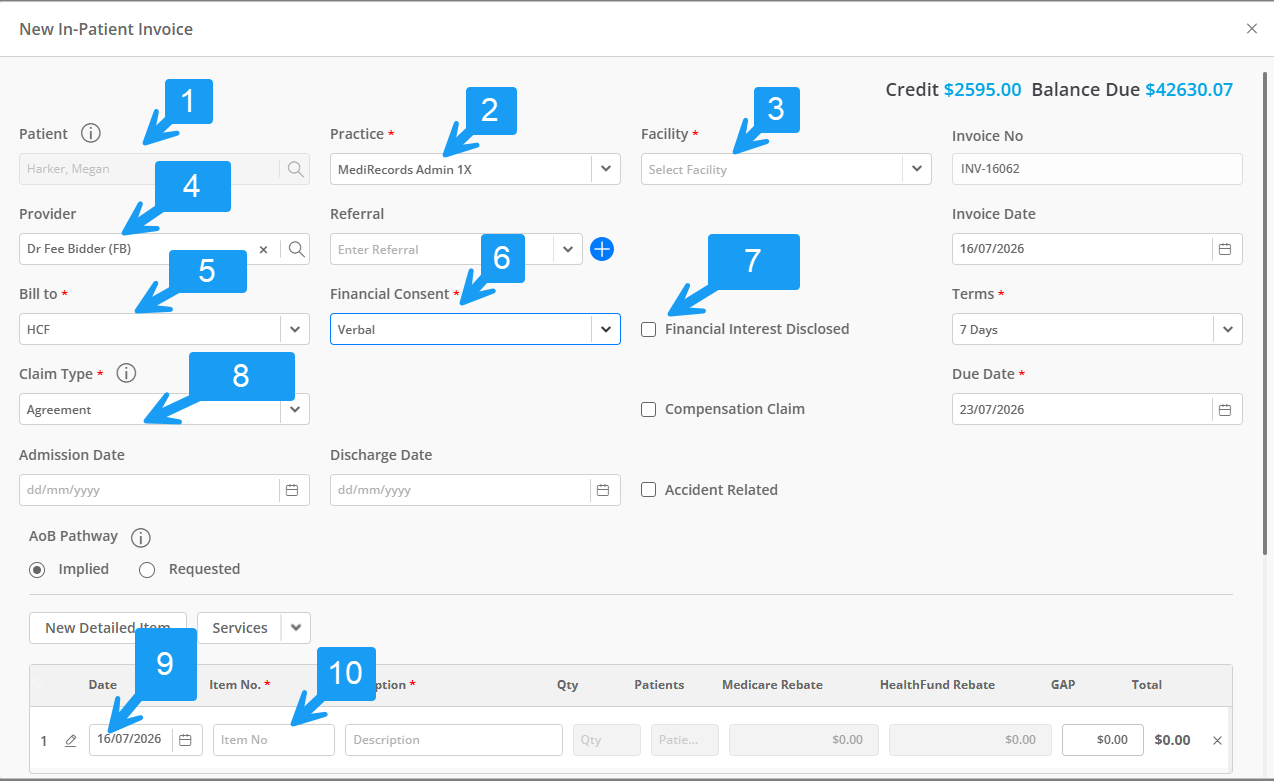Open the Invoice Date calendar icon
The image size is (1274, 781).
tap(1224, 249)
